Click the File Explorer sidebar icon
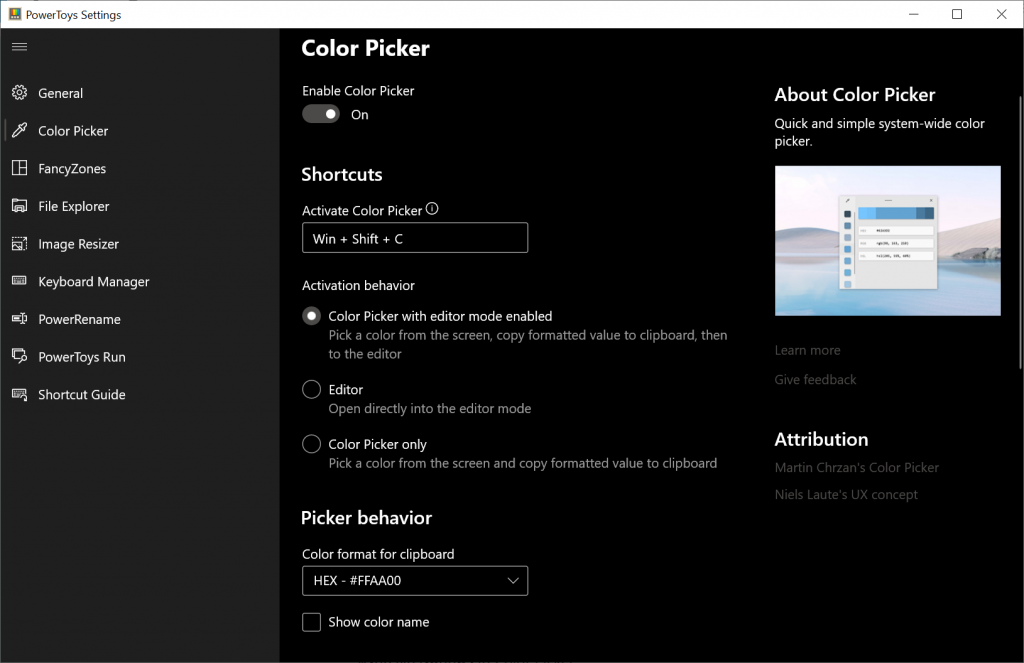 [19, 206]
